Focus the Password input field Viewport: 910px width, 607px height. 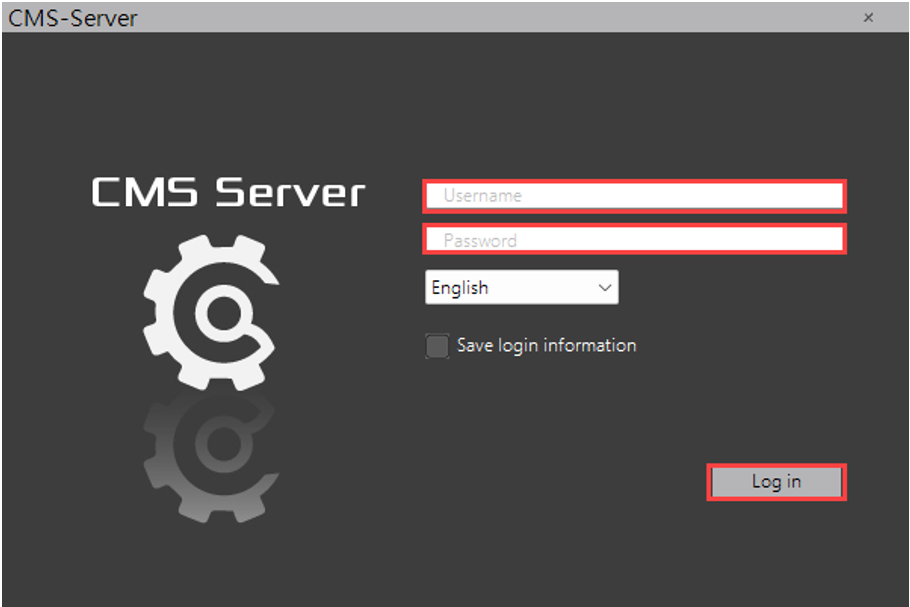pos(634,239)
